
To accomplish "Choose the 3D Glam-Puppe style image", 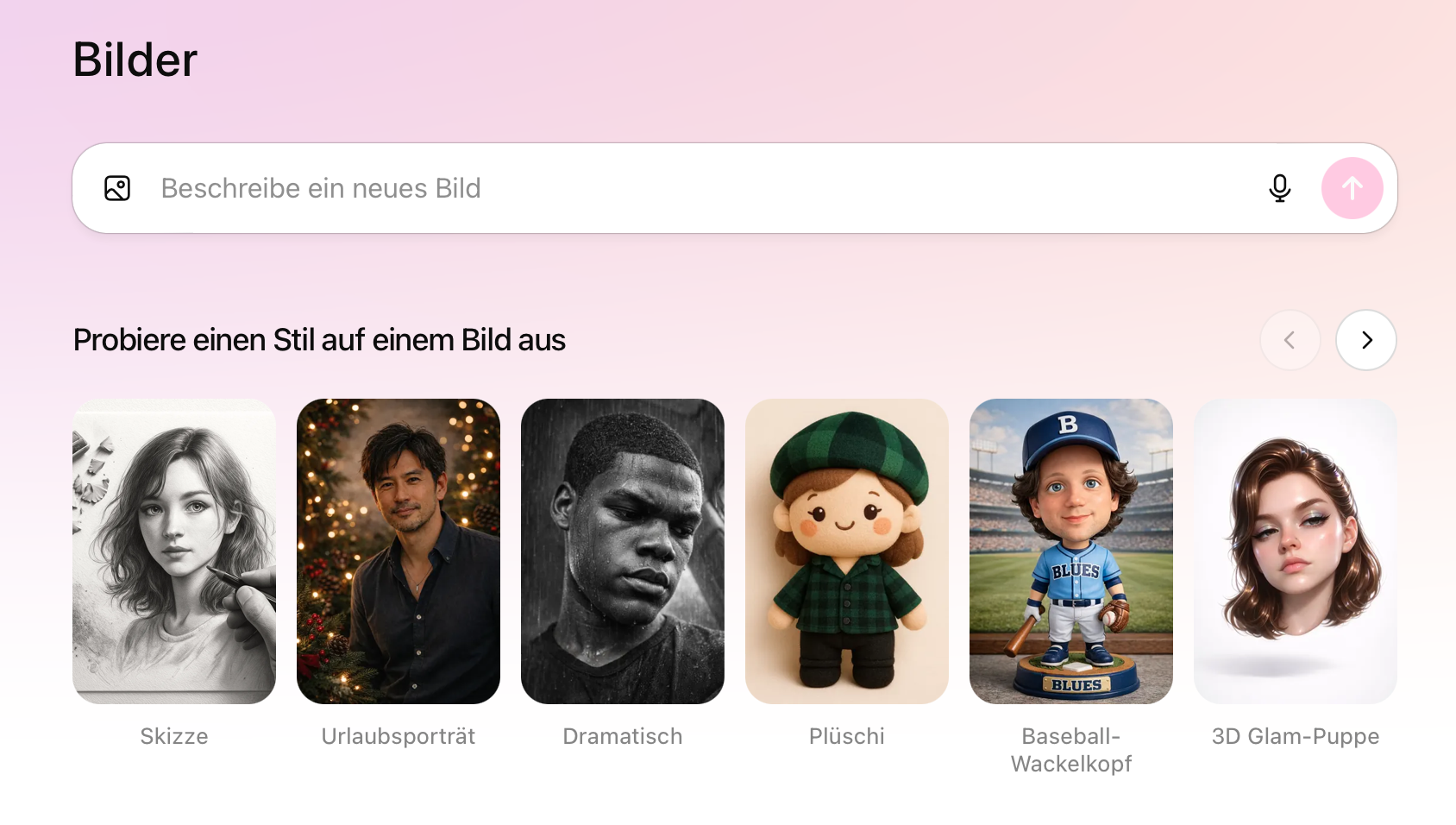I will click(1296, 551).
